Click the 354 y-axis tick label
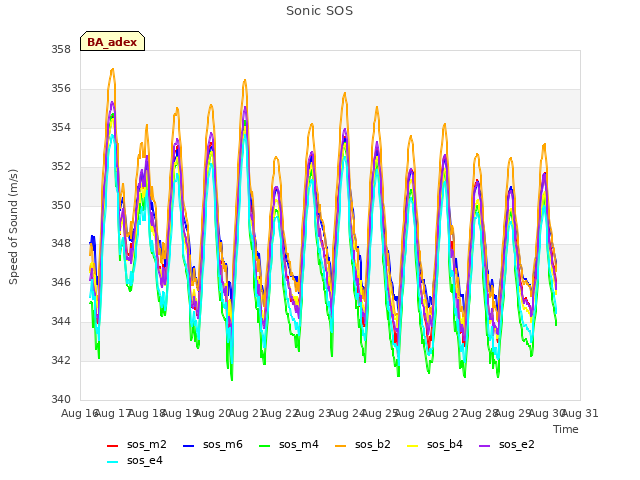Screen dimensions: 640x480 (x=61, y=128)
